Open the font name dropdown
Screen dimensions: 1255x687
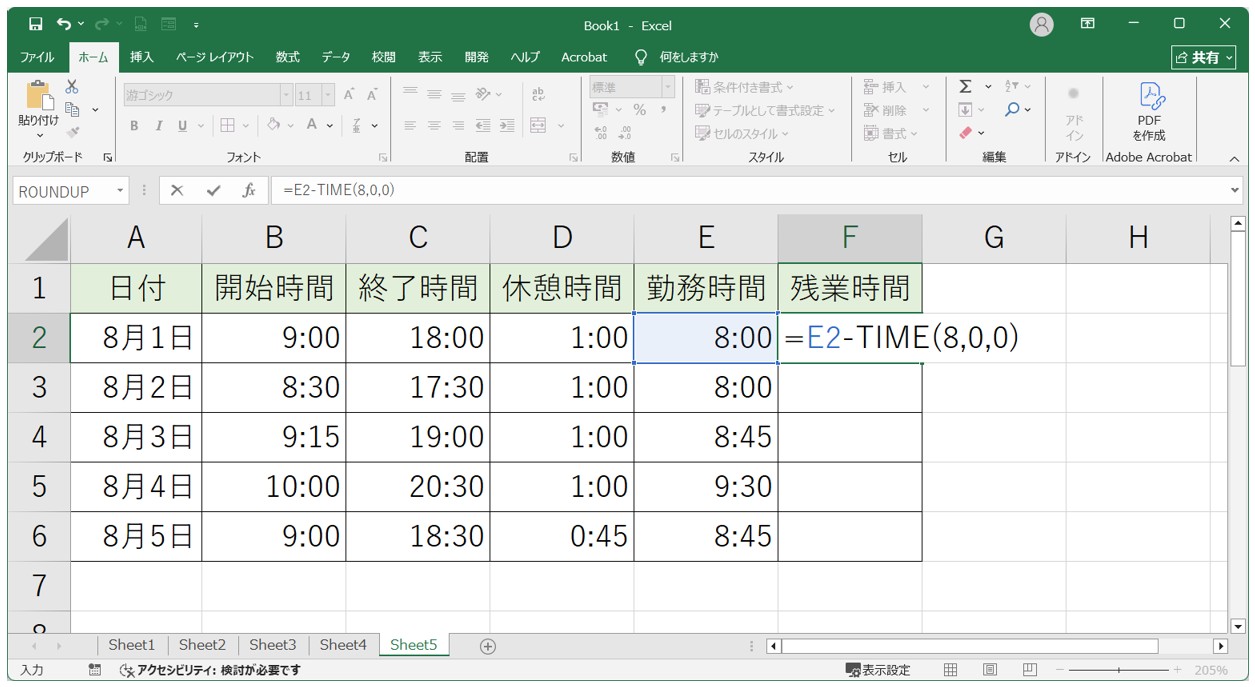pos(286,95)
